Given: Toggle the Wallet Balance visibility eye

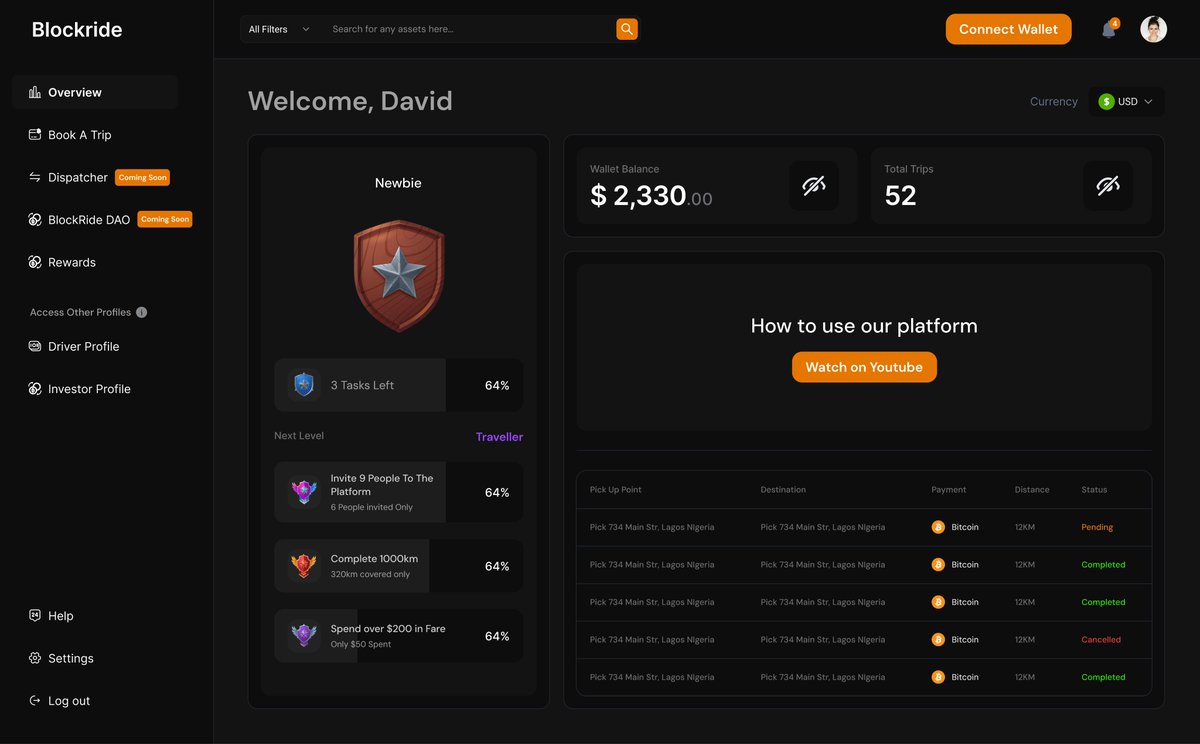Looking at the screenshot, I should coord(814,186).
